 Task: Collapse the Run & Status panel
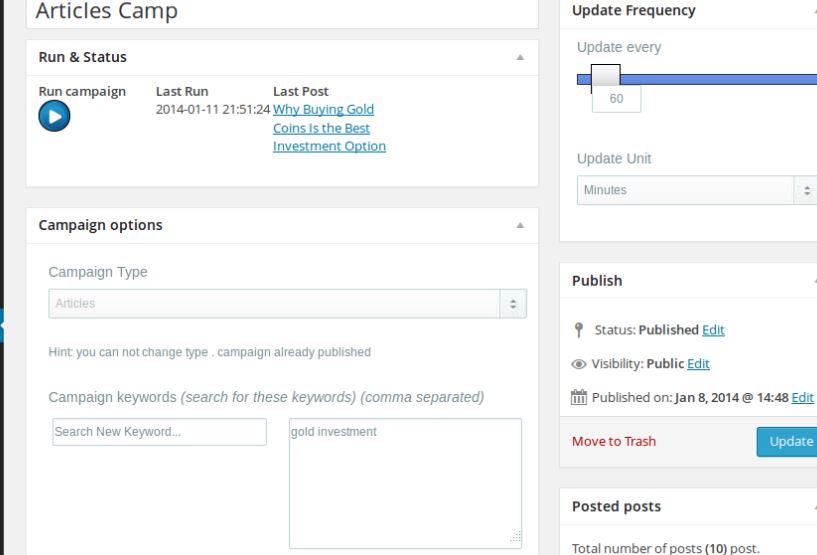tap(519, 58)
